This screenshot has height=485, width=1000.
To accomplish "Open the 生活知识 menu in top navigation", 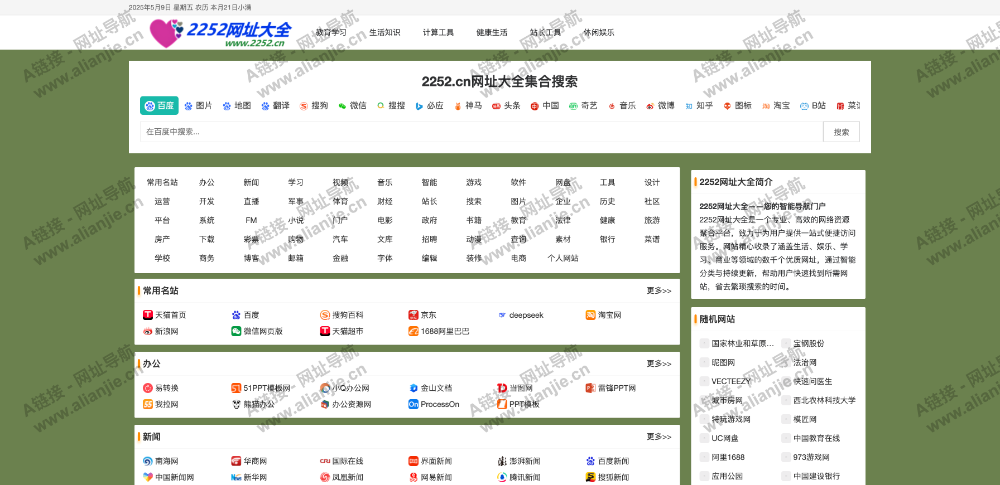I will (385, 33).
